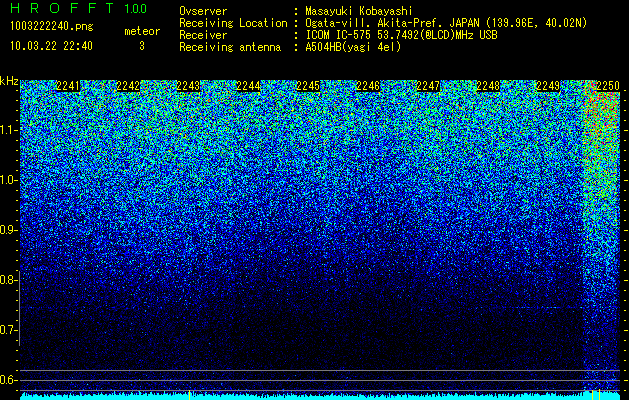Click the file name 1003222240.png

pos(52,26)
